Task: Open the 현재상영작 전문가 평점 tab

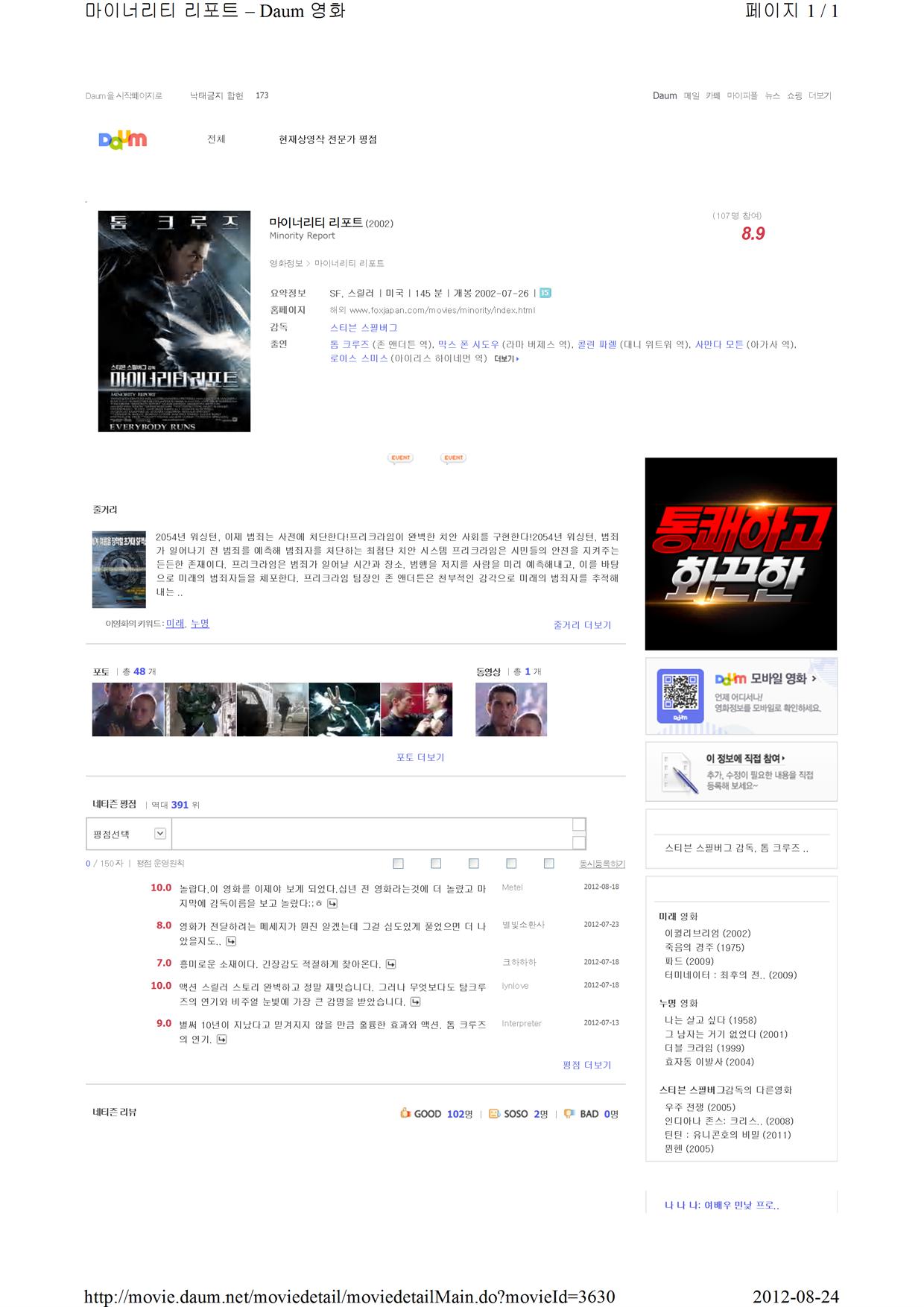Action: (328, 139)
